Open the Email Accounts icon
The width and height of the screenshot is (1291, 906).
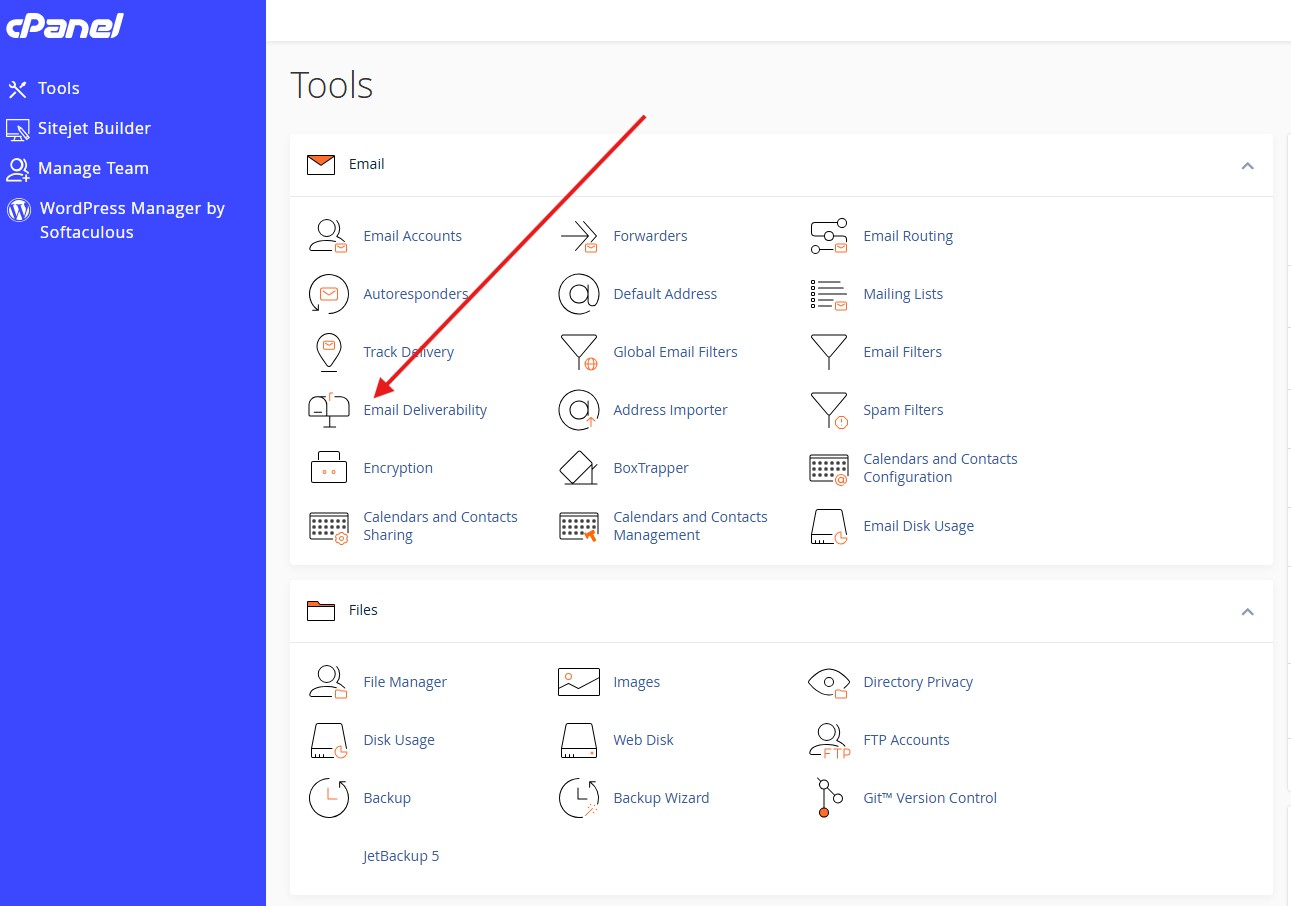[328, 236]
